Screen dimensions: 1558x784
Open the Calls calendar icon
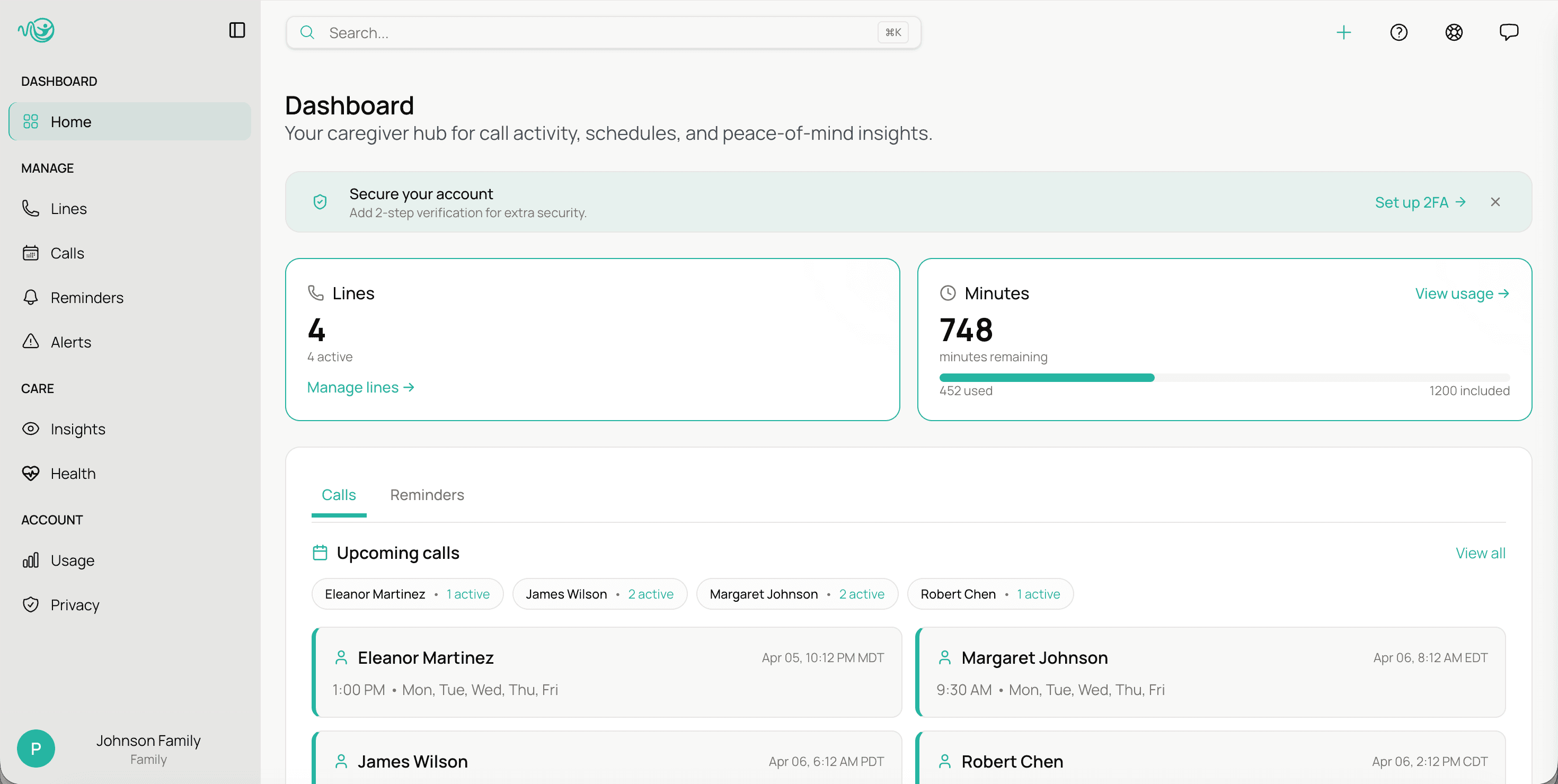tap(31, 253)
